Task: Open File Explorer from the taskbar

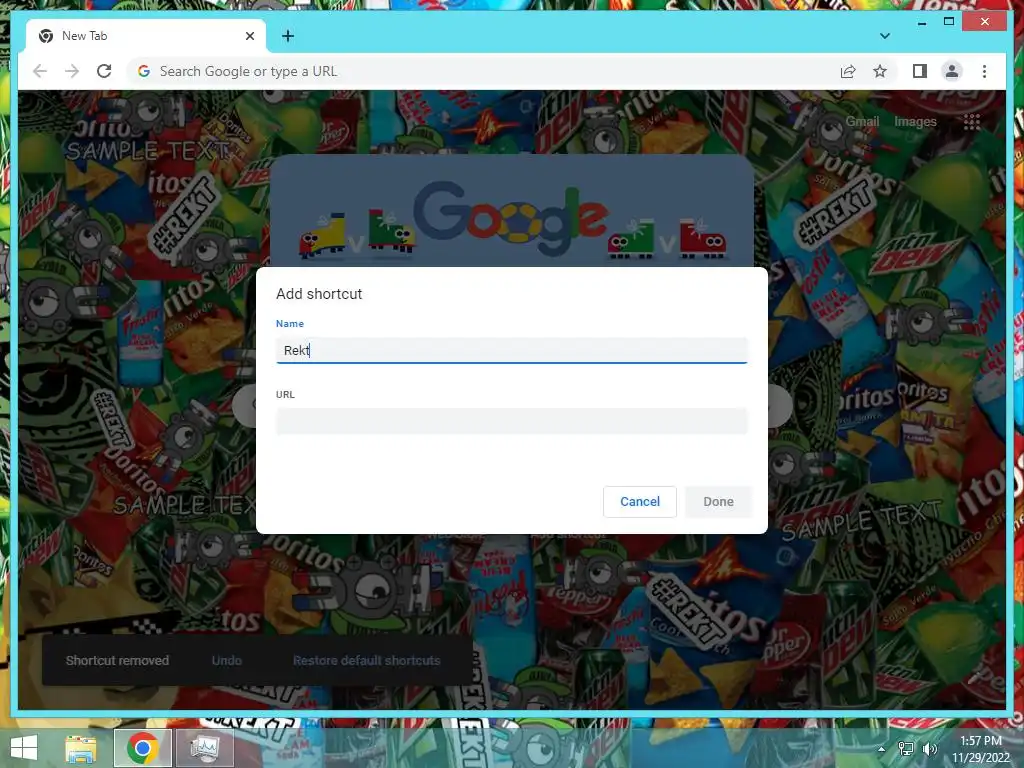Action: (x=81, y=748)
